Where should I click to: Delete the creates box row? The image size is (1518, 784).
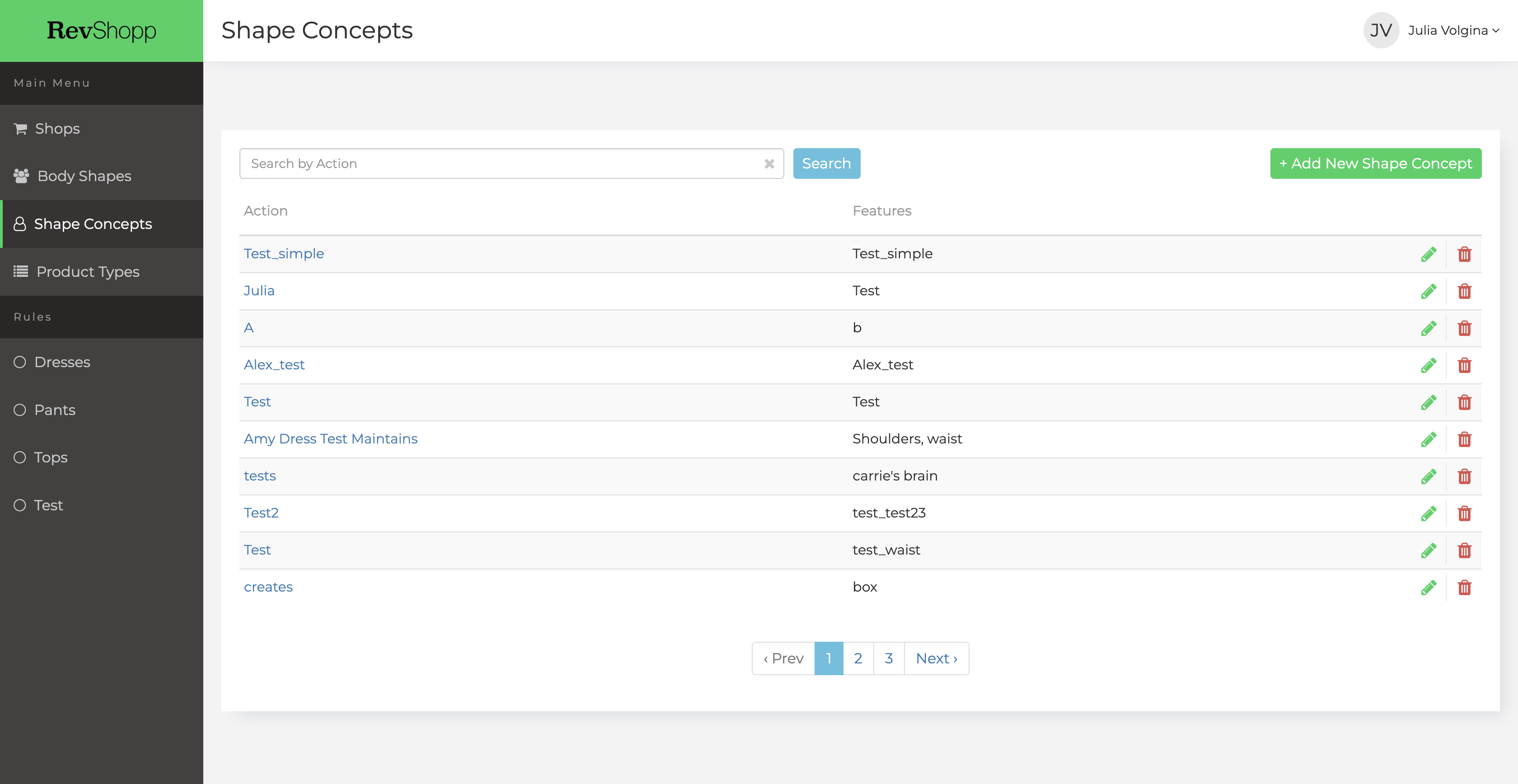[x=1464, y=588]
